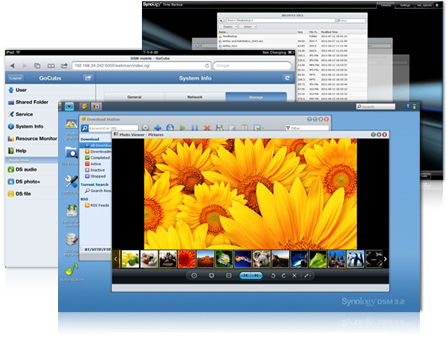
Task: Click Google search field in Safari
Action: [252, 66]
